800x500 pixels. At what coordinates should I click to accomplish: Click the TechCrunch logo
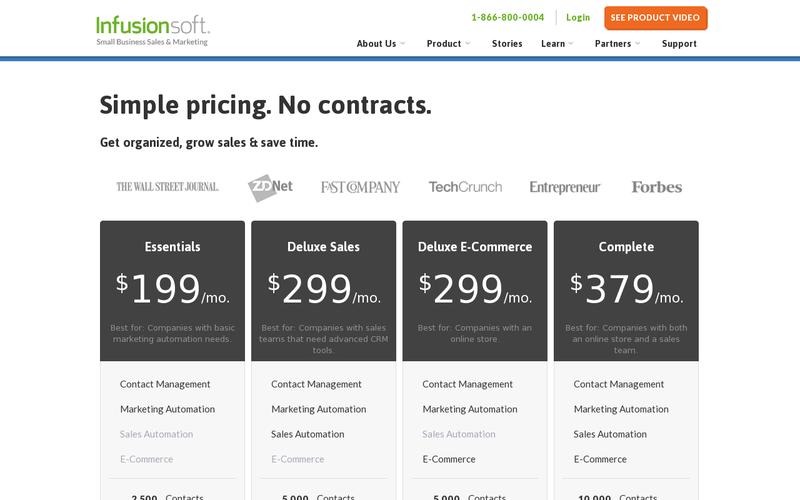tap(465, 187)
